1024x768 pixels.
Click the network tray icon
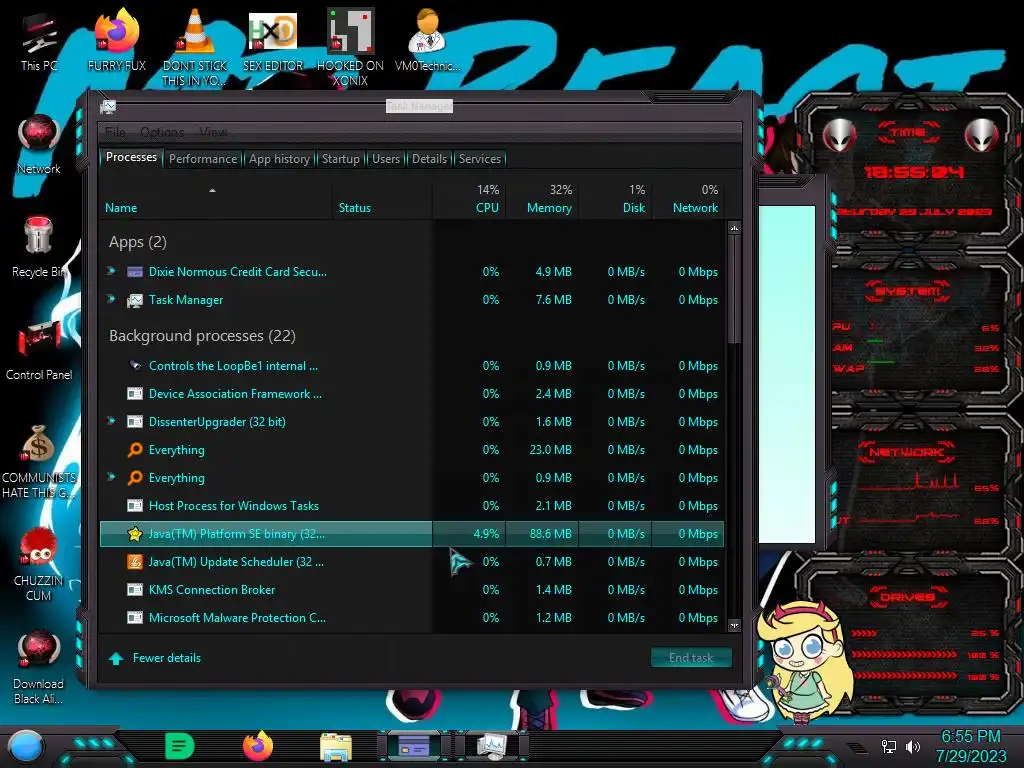pos(889,746)
